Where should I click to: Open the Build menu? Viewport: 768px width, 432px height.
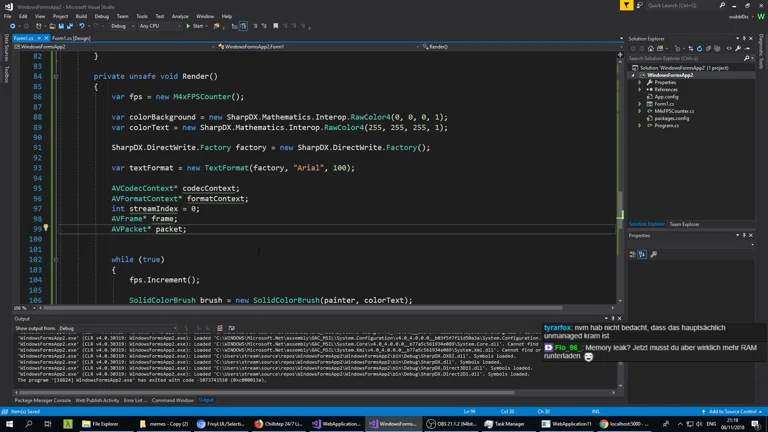pyautogui.click(x=81, y=16)
